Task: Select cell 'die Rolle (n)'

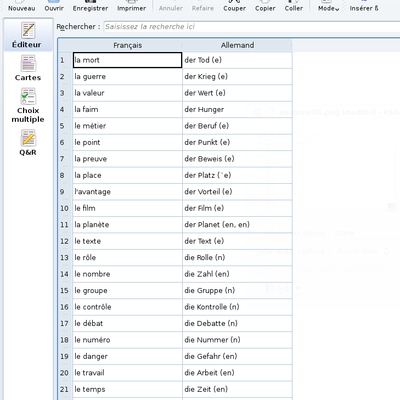Action: pos(237,258)
